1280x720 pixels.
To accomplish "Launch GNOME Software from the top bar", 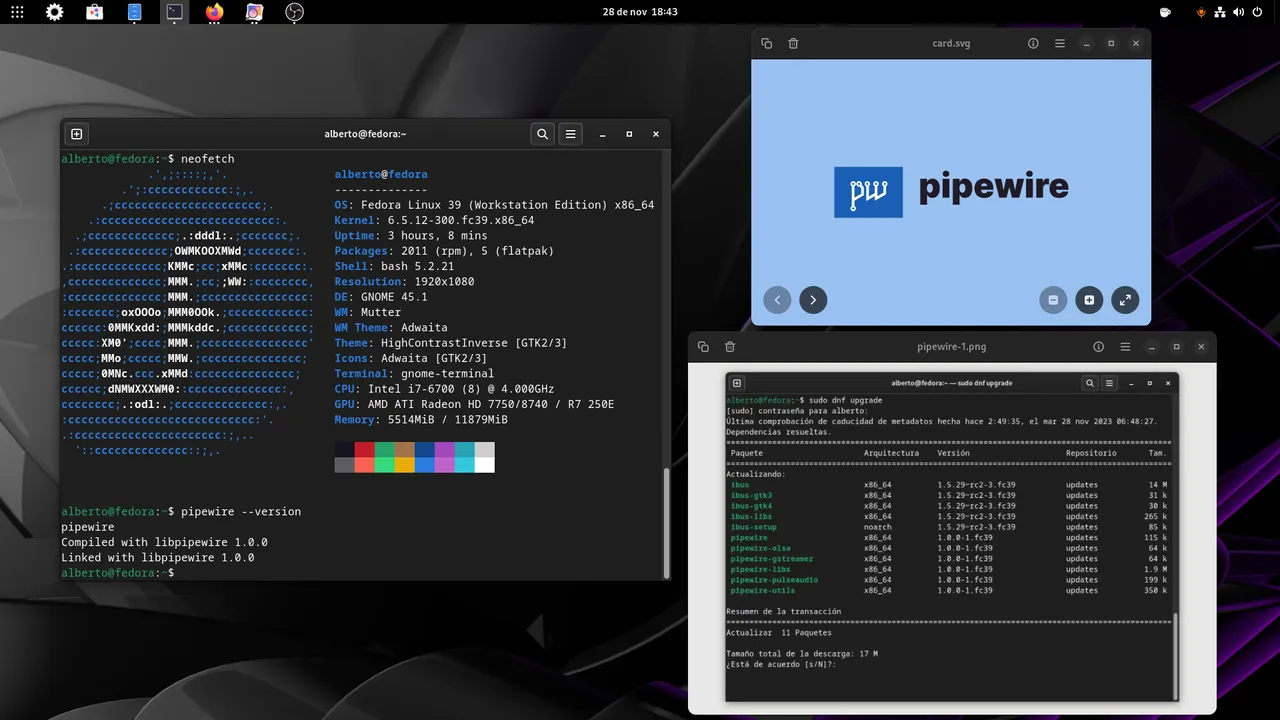I will click(x=94, y=12).
